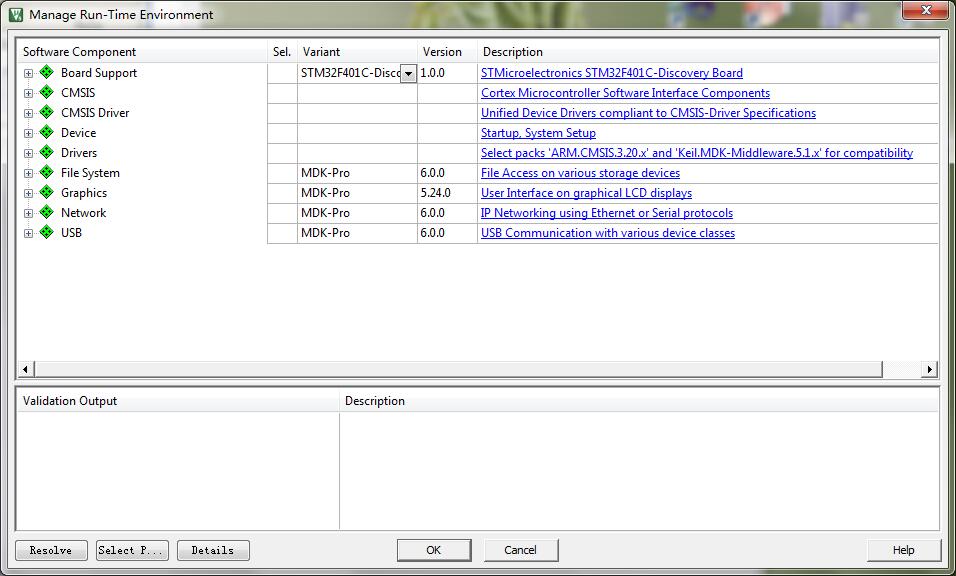Click the right arrow of horizontal scrollbar
The width and height of the screenshot is (956, 576).
pyautogui.click(x=929, y=369)
